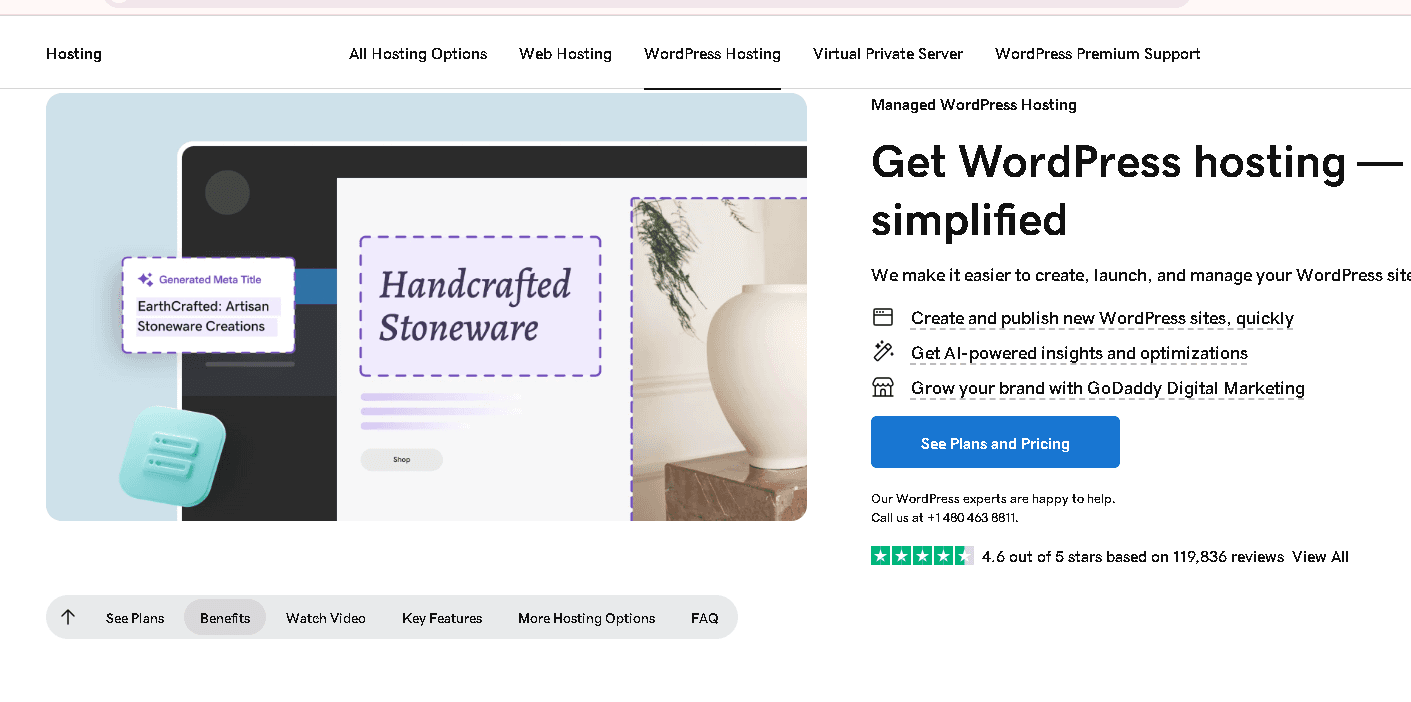Click the sparkle icon next to Generated Meta Title

[146, 280]
